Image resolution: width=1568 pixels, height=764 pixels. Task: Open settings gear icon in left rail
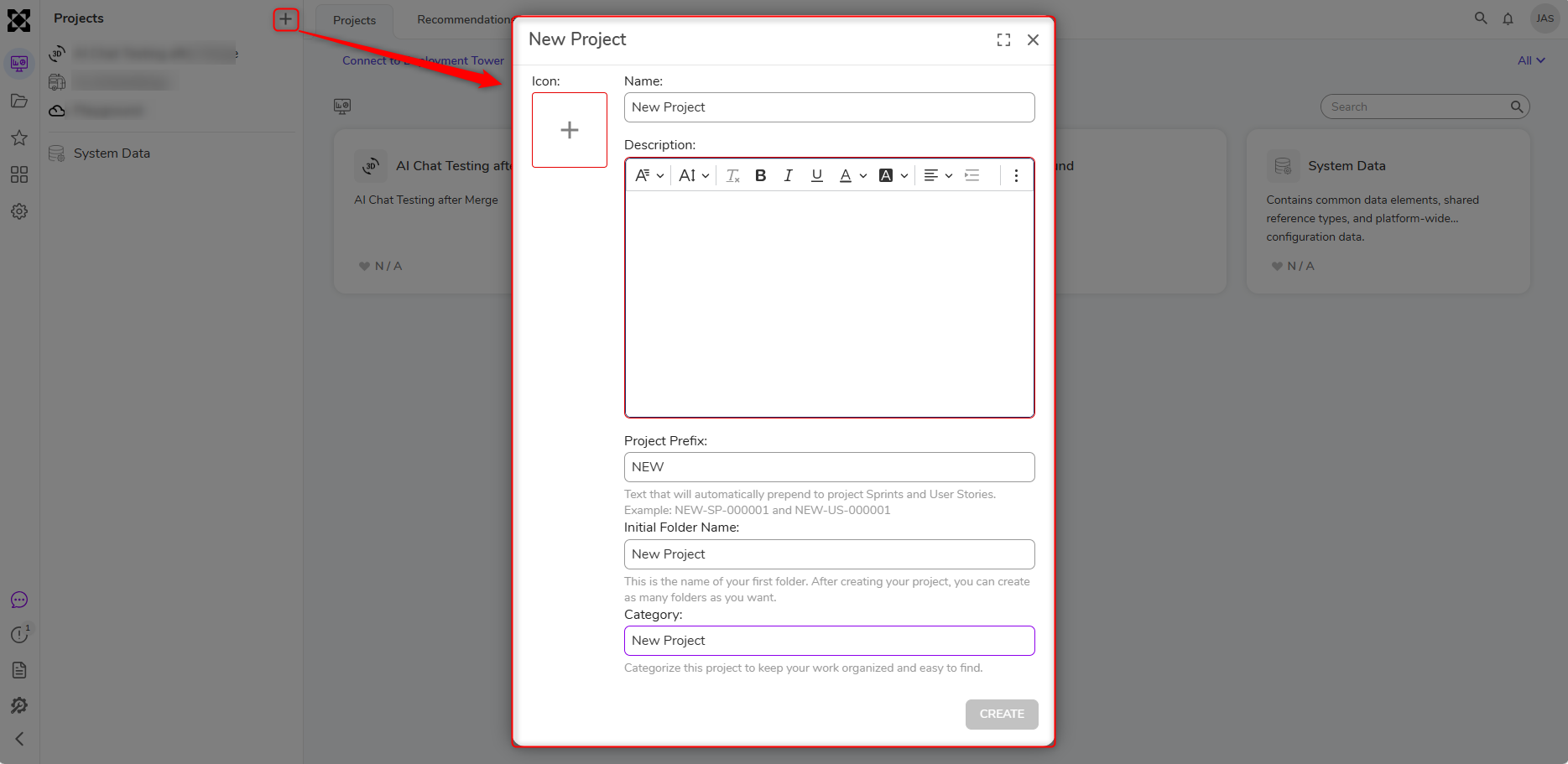pos(19,211)
